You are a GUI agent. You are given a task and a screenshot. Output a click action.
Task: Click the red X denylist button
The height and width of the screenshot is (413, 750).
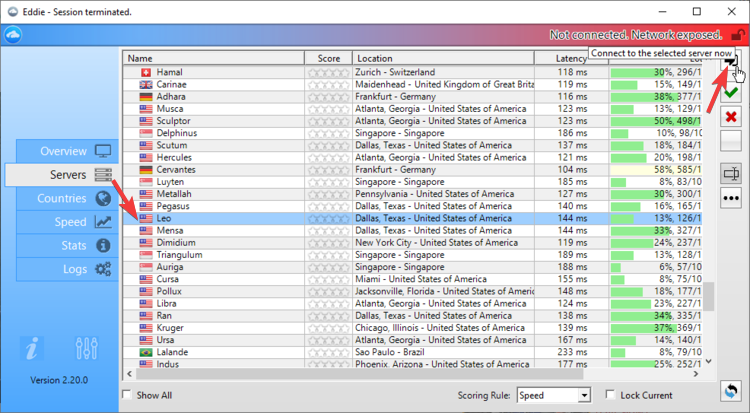coord(732,117)
